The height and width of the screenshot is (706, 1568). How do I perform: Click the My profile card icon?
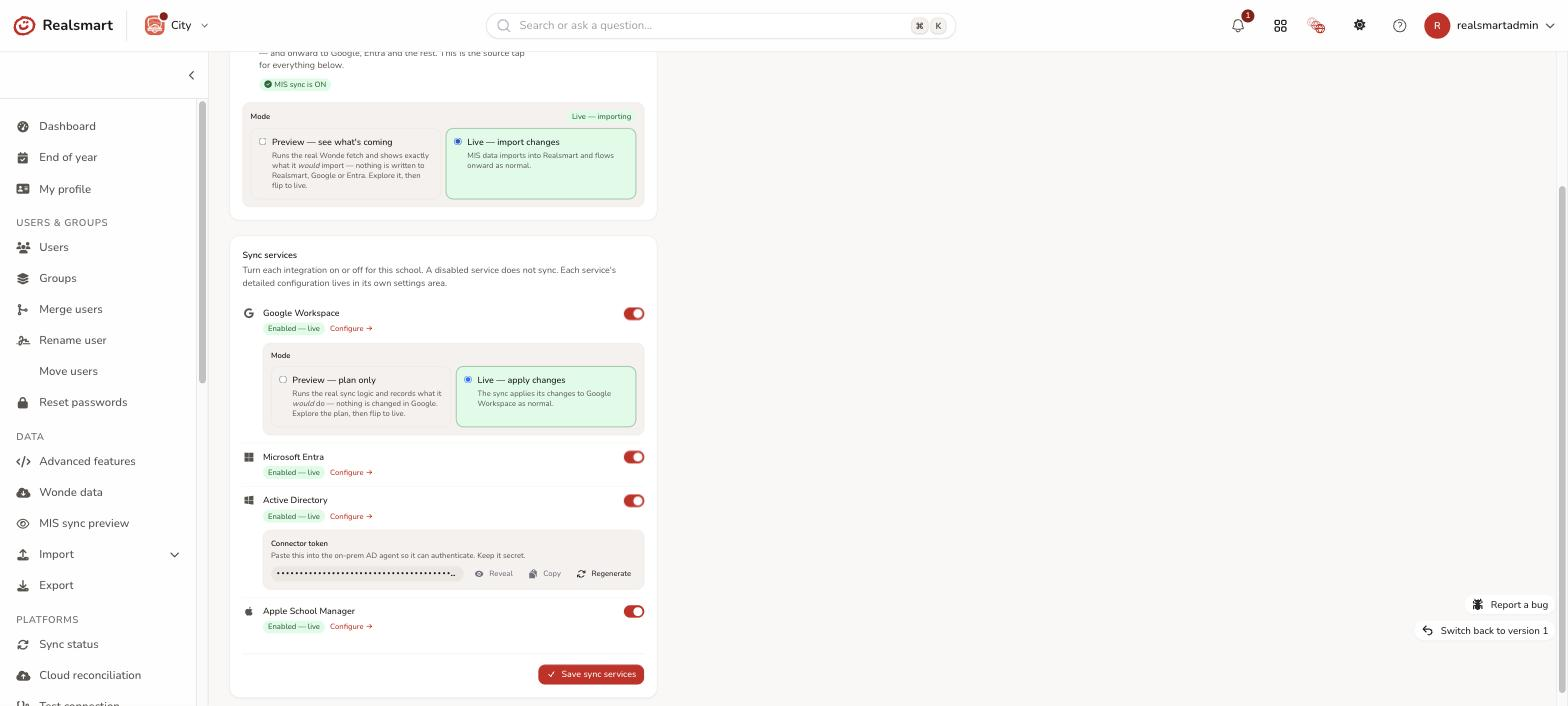(x=23, y=189)
